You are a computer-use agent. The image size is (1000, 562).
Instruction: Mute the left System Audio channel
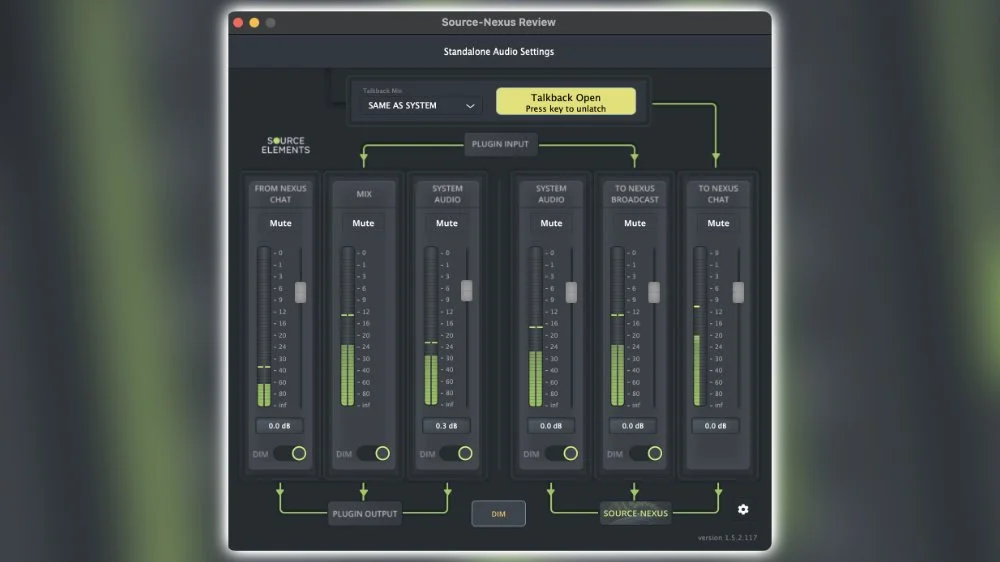coord(446,223)
